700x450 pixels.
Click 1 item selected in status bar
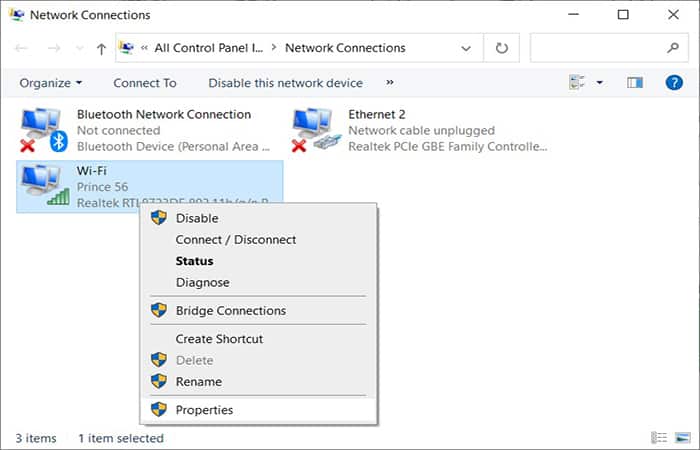click(121, 438)
